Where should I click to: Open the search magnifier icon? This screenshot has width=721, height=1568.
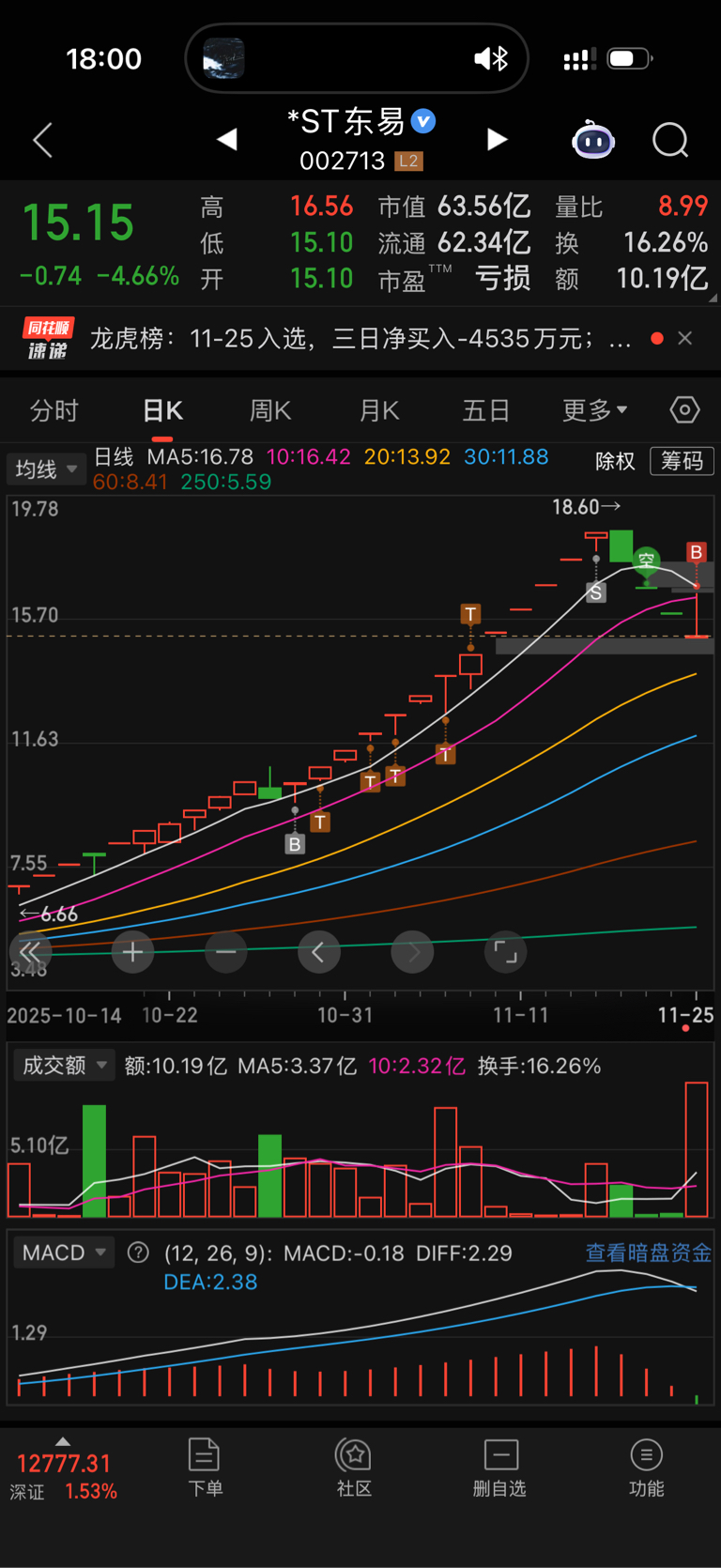(x=670, y=141)
